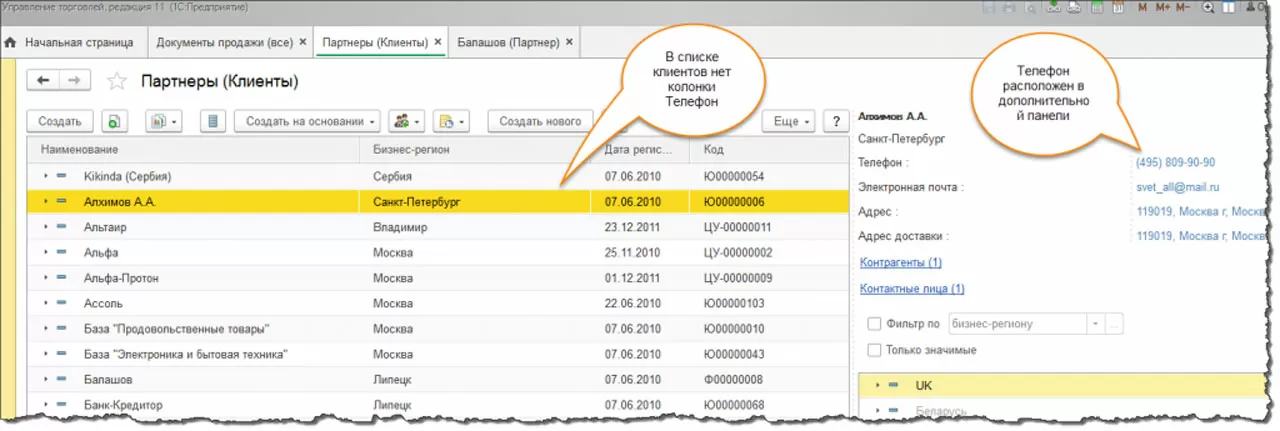Click the back navigation arrow

[44, 80]
